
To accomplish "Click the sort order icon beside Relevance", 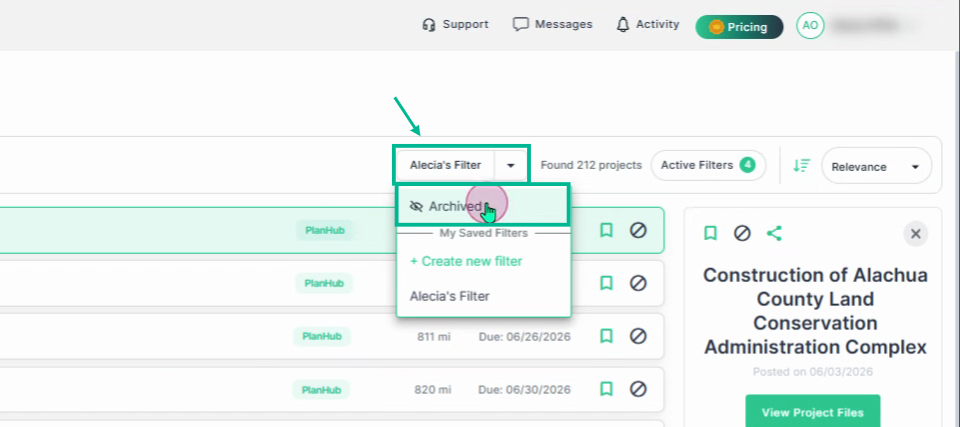I will tap(801, 165).
